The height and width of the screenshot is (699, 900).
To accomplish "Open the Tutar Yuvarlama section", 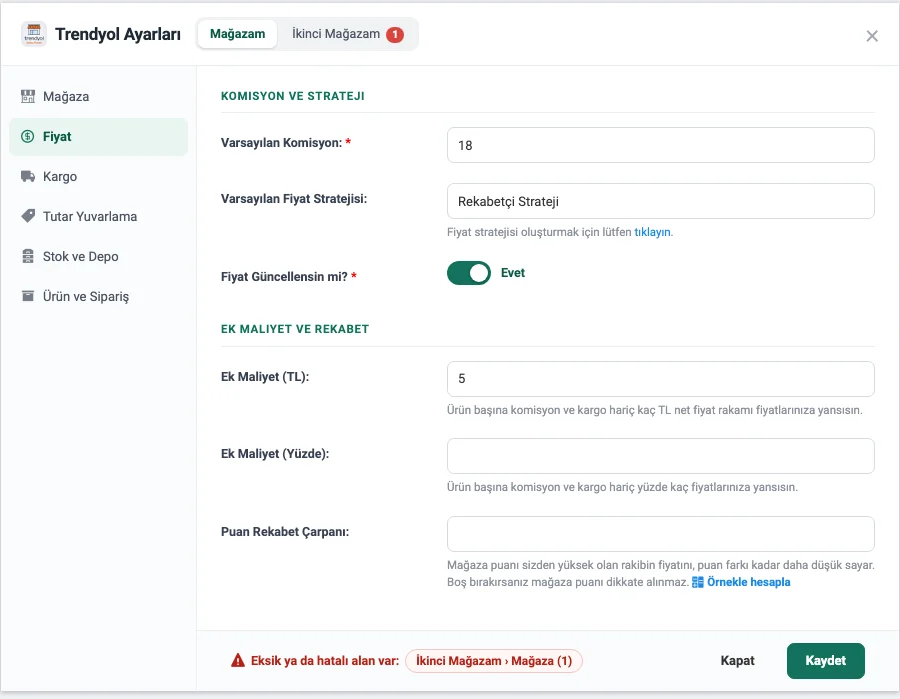I will click(99, 216).
